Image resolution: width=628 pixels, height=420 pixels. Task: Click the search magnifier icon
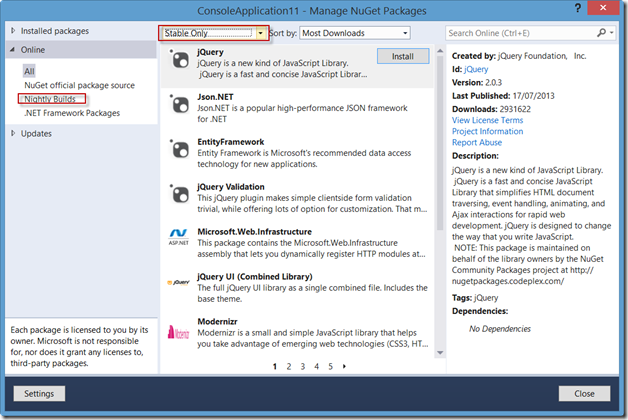point(601,33)
